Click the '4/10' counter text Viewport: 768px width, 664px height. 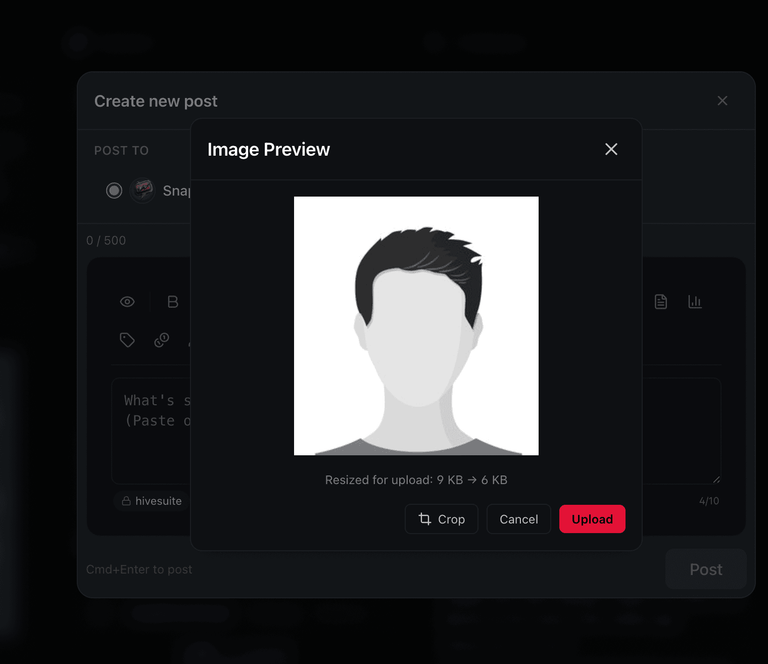709,501
